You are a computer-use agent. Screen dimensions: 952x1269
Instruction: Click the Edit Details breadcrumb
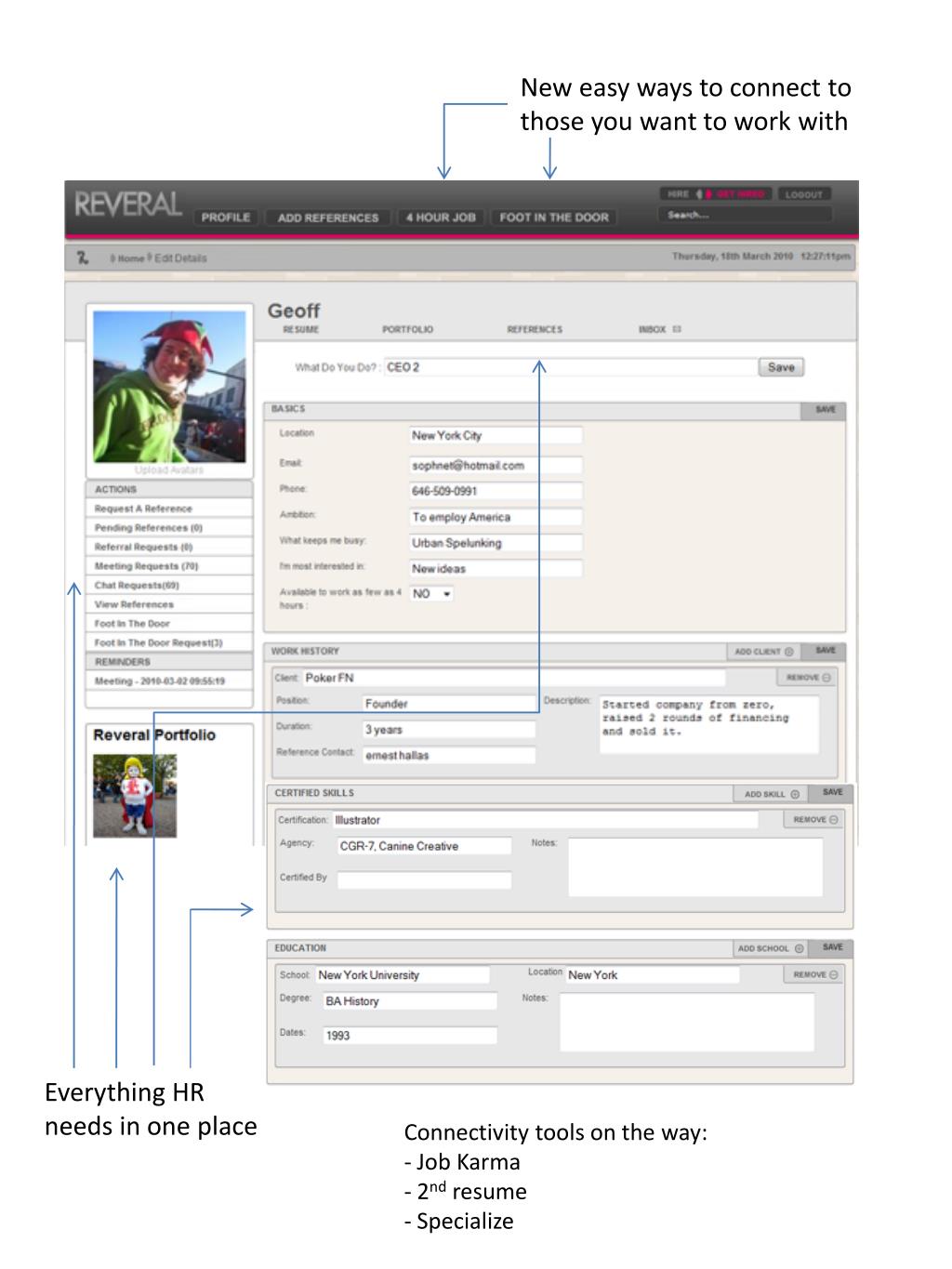point(179,258)
